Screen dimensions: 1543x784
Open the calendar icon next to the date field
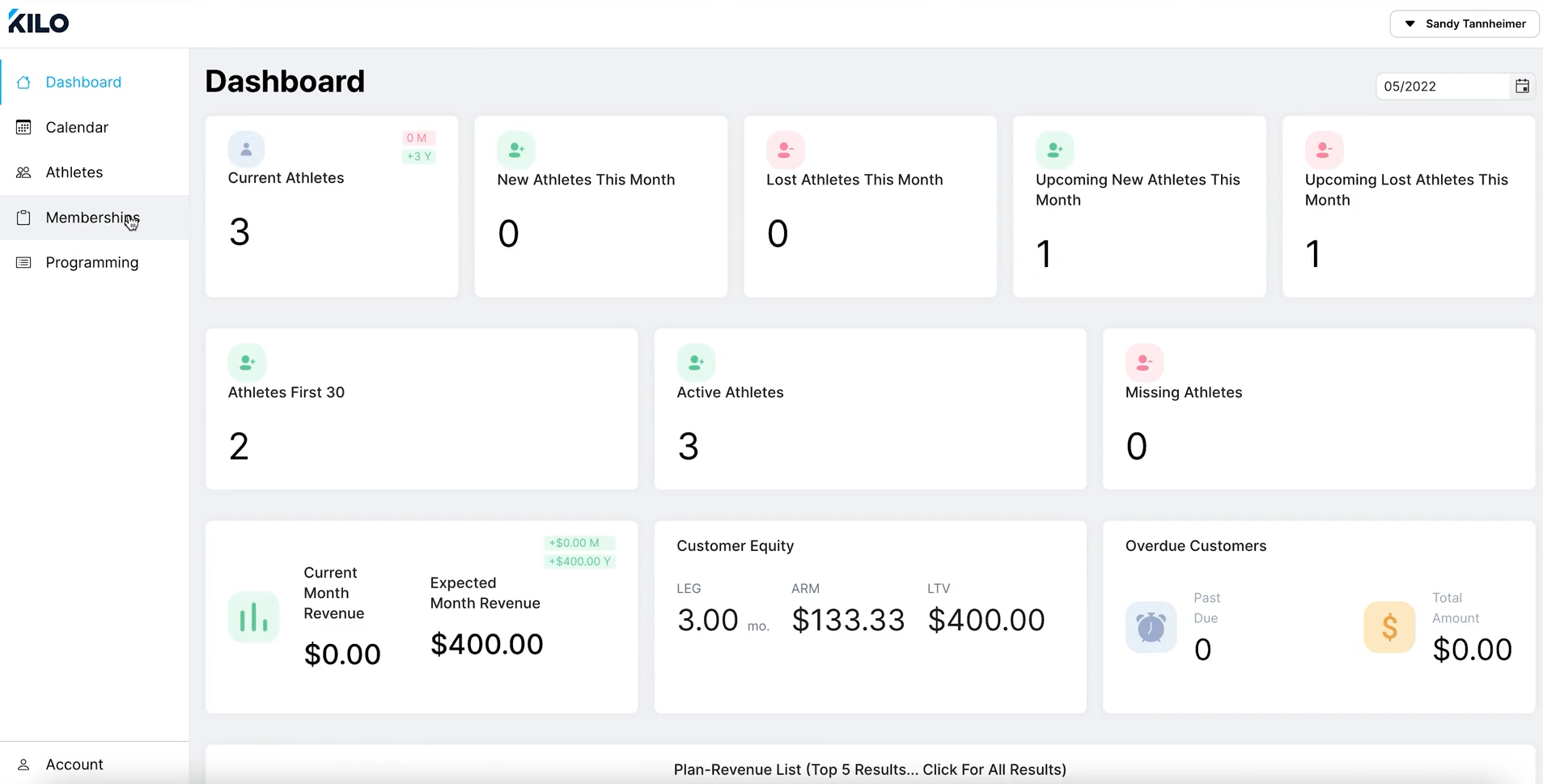pos(1522,86)
